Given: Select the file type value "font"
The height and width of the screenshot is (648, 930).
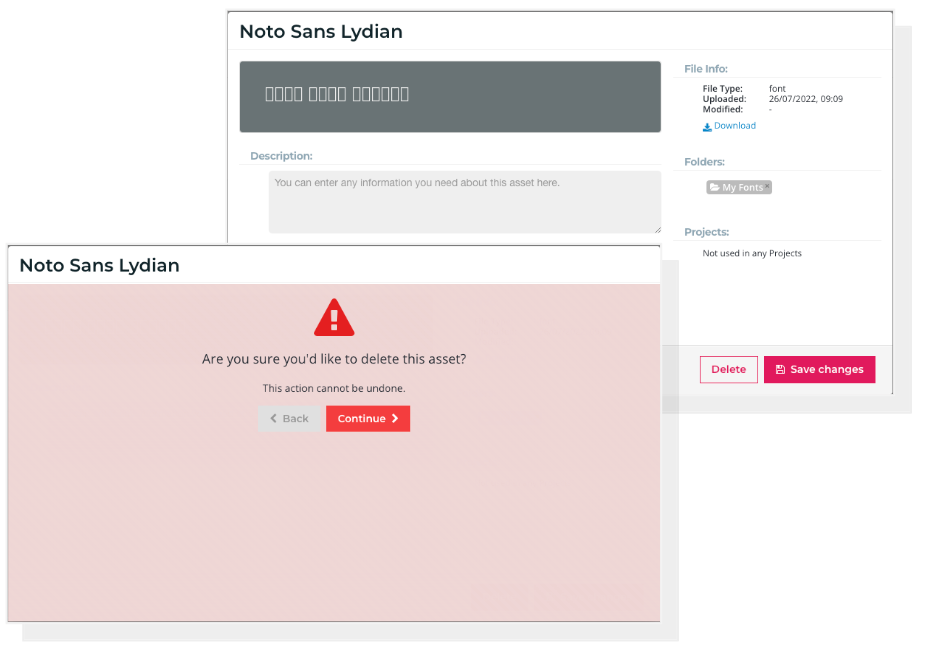Looking at the screenshot, I should pos(777,88).
